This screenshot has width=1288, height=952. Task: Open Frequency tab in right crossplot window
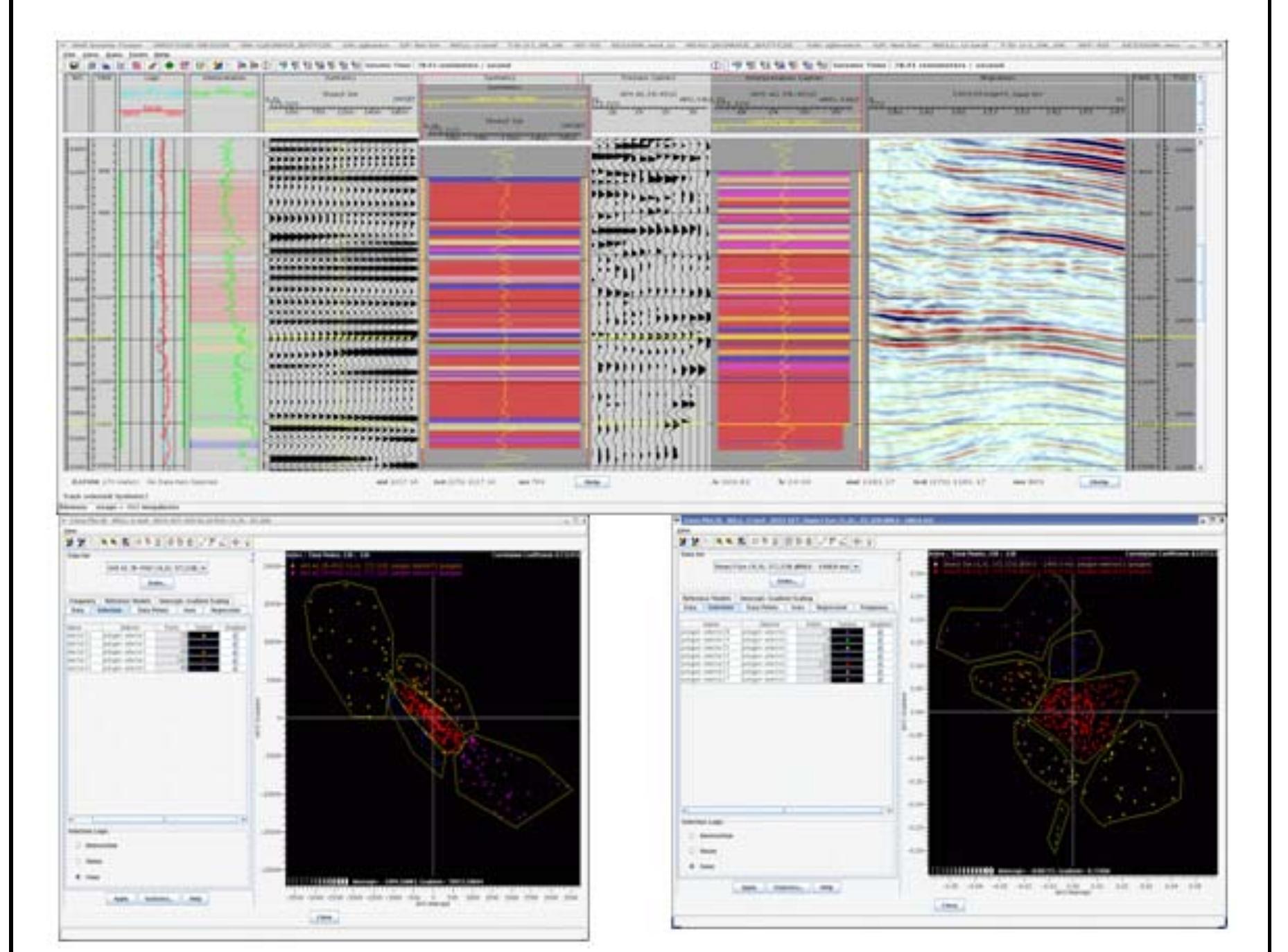[x=874, y=607]
